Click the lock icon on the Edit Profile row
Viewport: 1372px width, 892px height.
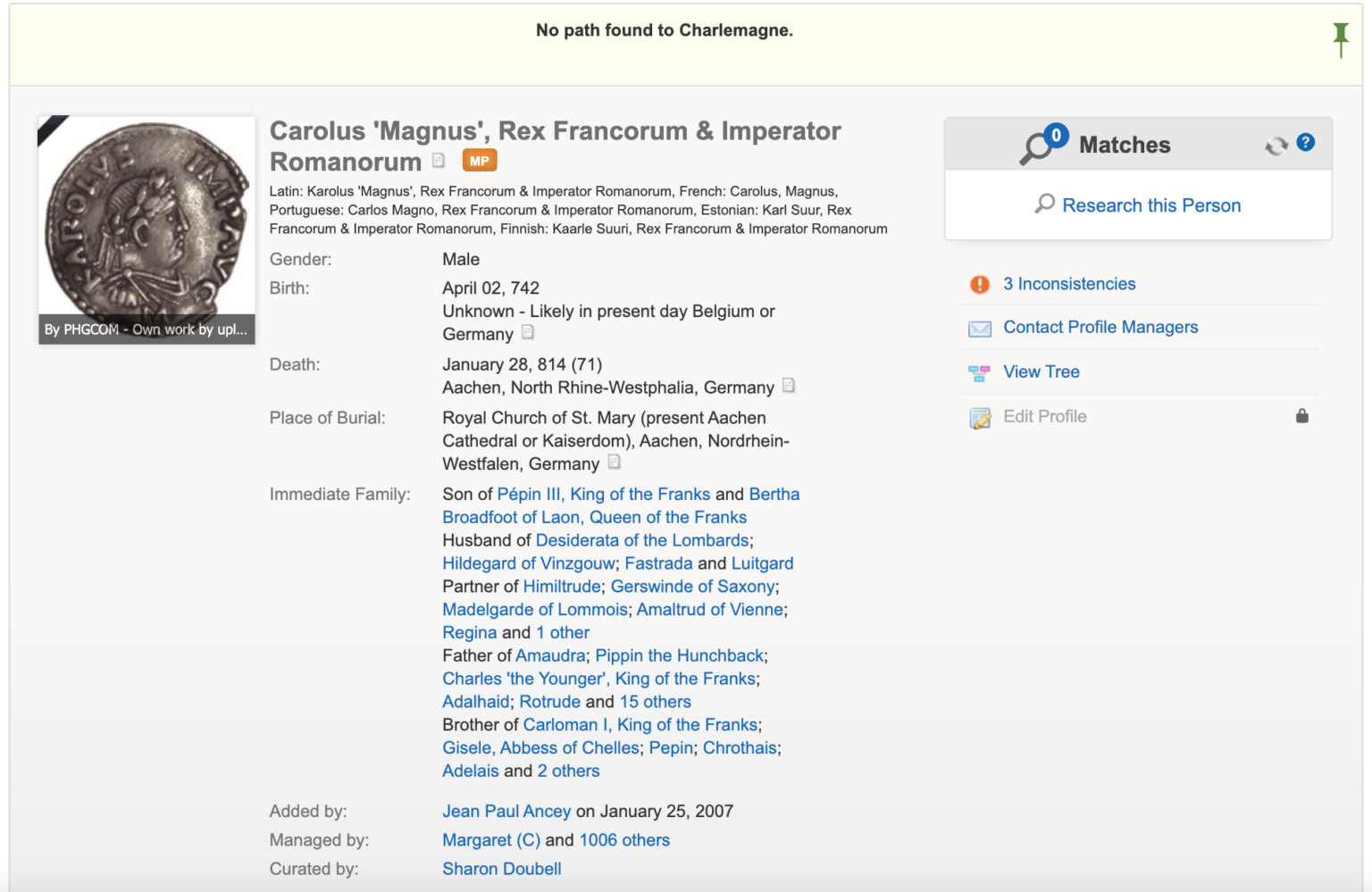coord(1302,416)
